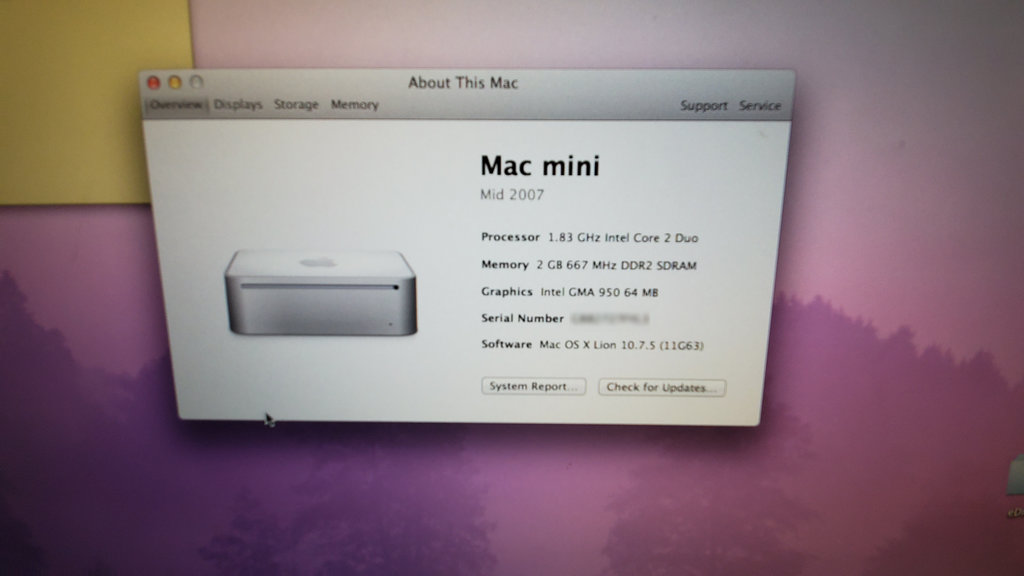Click the Intel GMA 950 graphics text
This screenshot has height=576, width=1024.
599,292
